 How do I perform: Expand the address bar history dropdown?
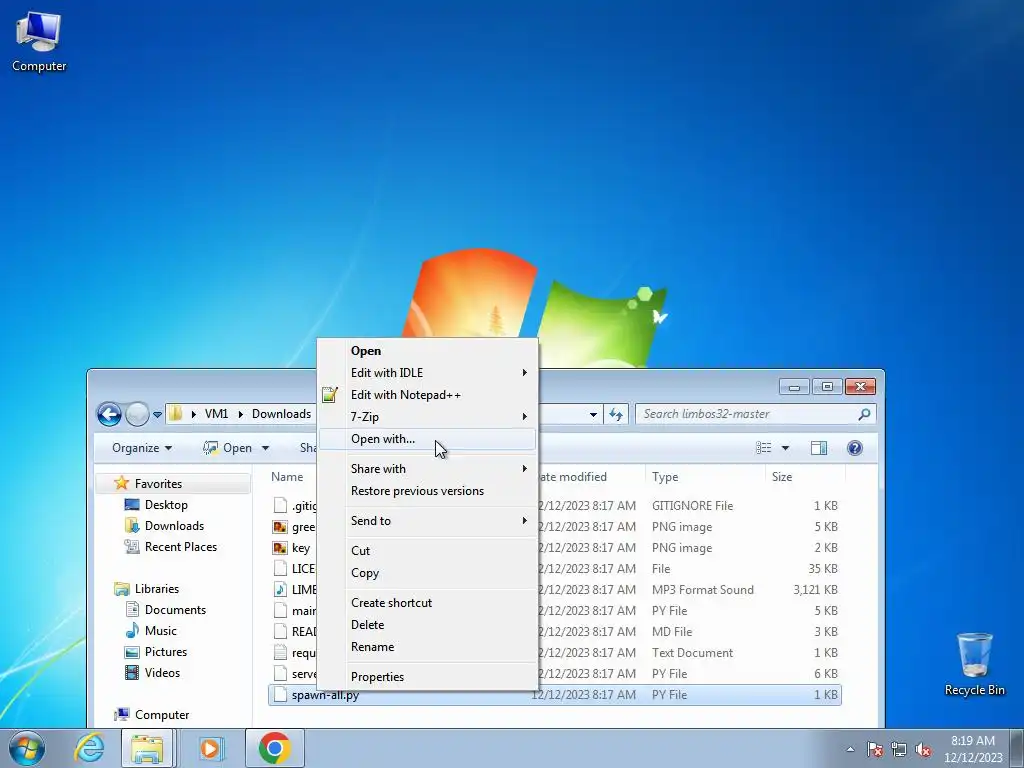tap(593, 414)
